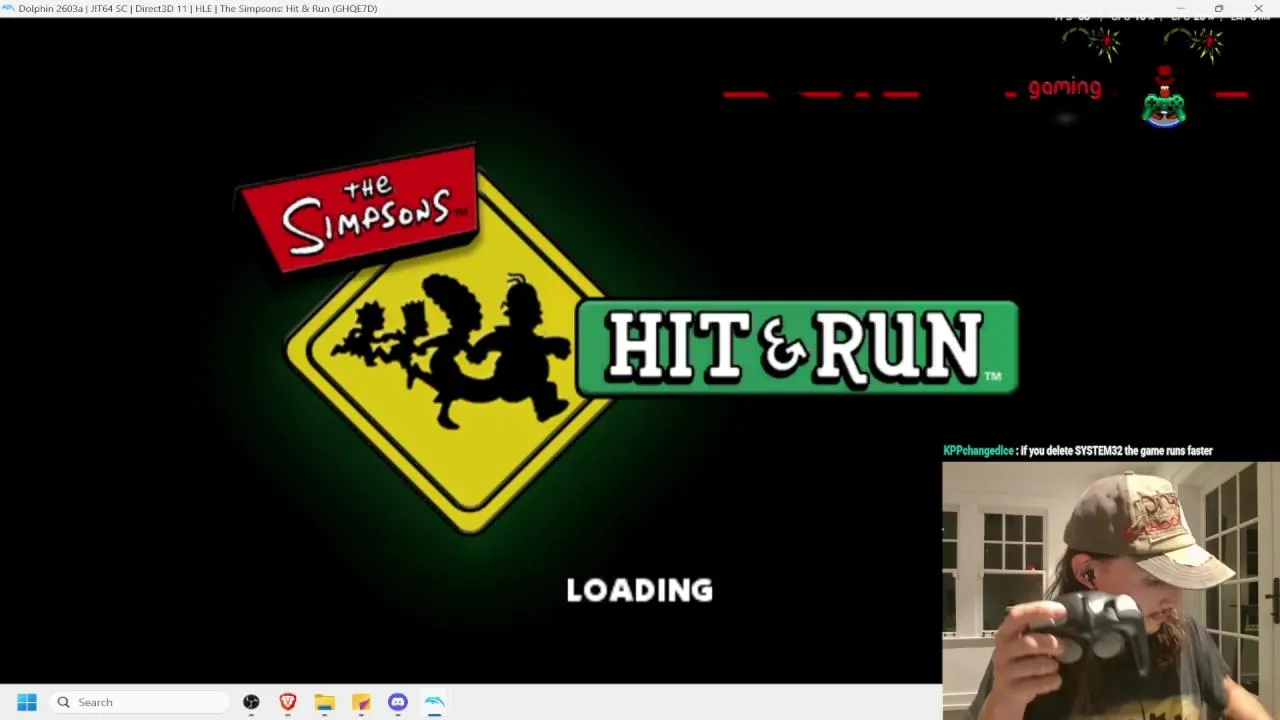Click the KPPchangedice chat message
This screenshot has height=720, width=1280.
(x=1078, y=451)
